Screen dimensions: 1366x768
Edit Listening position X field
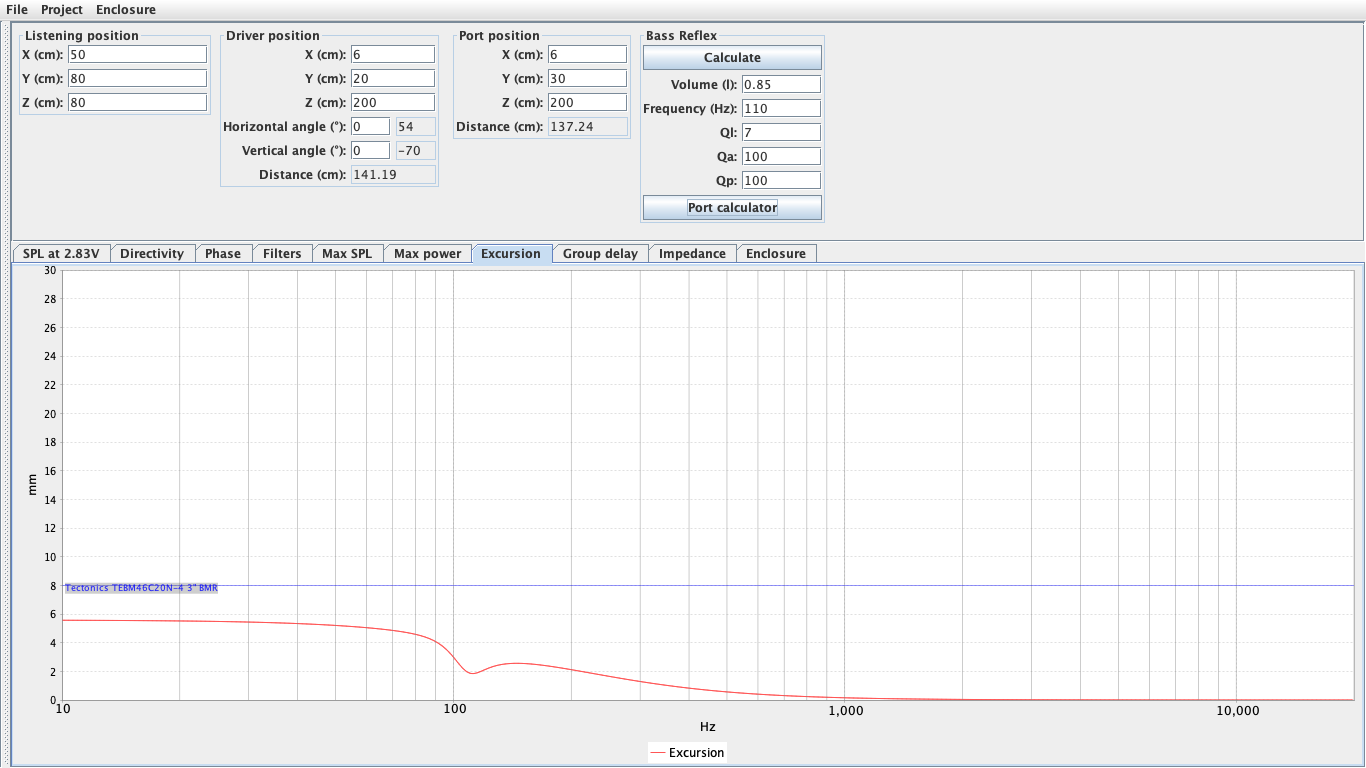pyautogui.click(x=137, y=54)
